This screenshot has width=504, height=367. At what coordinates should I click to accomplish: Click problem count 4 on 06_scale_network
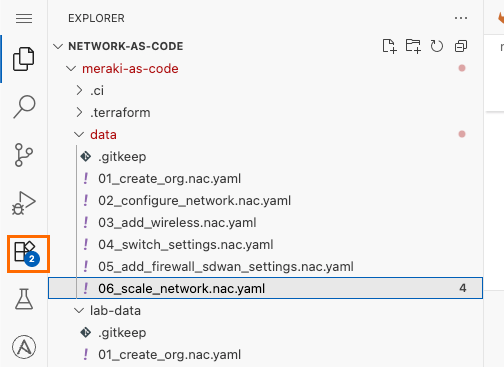(x=463, y=288)
